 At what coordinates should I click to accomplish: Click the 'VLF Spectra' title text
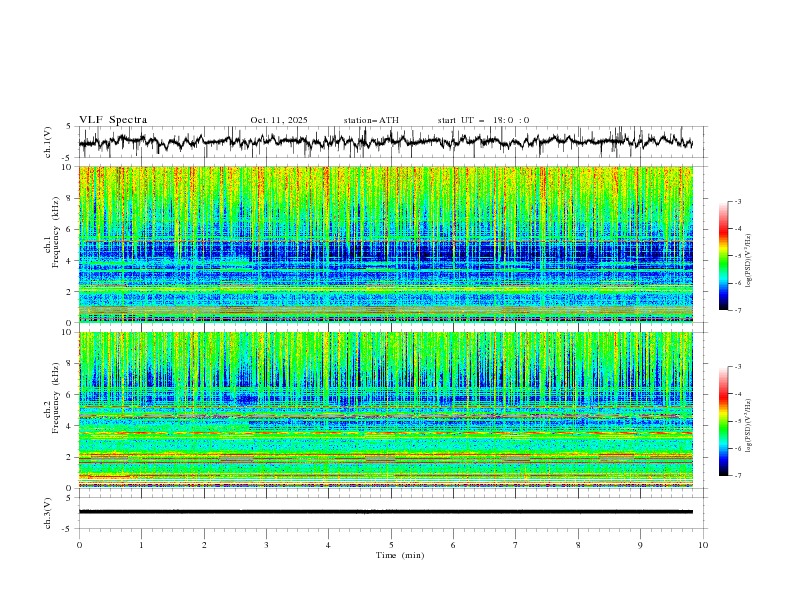point(113,120)
